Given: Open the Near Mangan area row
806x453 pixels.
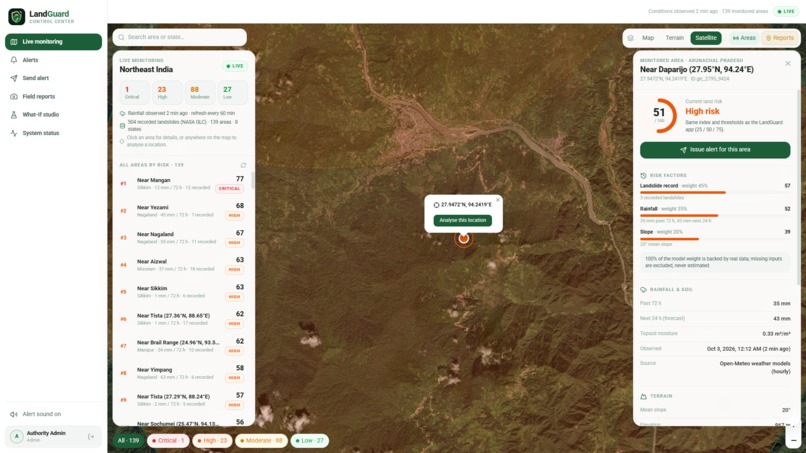Looking at the screenshot, I should 182,184.
